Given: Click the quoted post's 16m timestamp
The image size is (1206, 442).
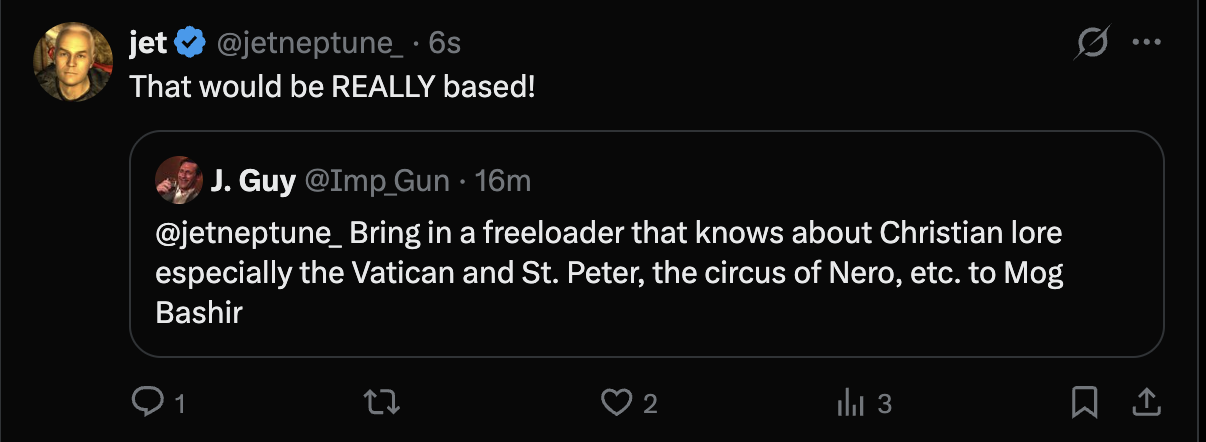Looking at the screenshot, I should 503,181.
